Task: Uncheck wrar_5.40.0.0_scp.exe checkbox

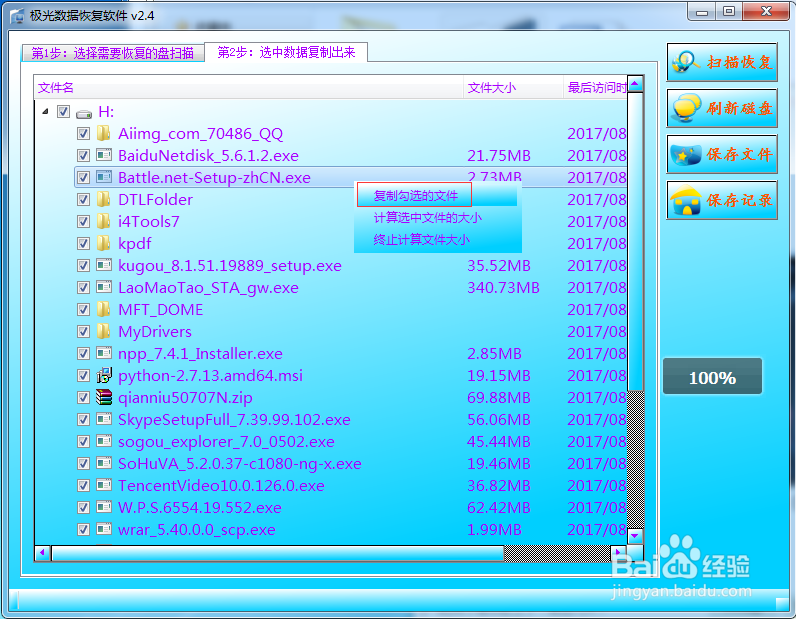Action: [x=83, y=529]
